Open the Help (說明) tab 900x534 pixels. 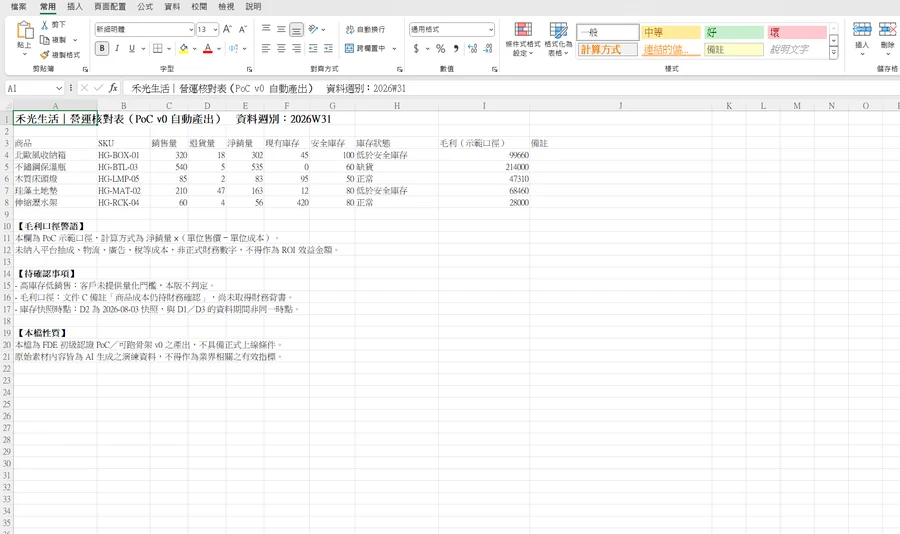tap(253, 6)
